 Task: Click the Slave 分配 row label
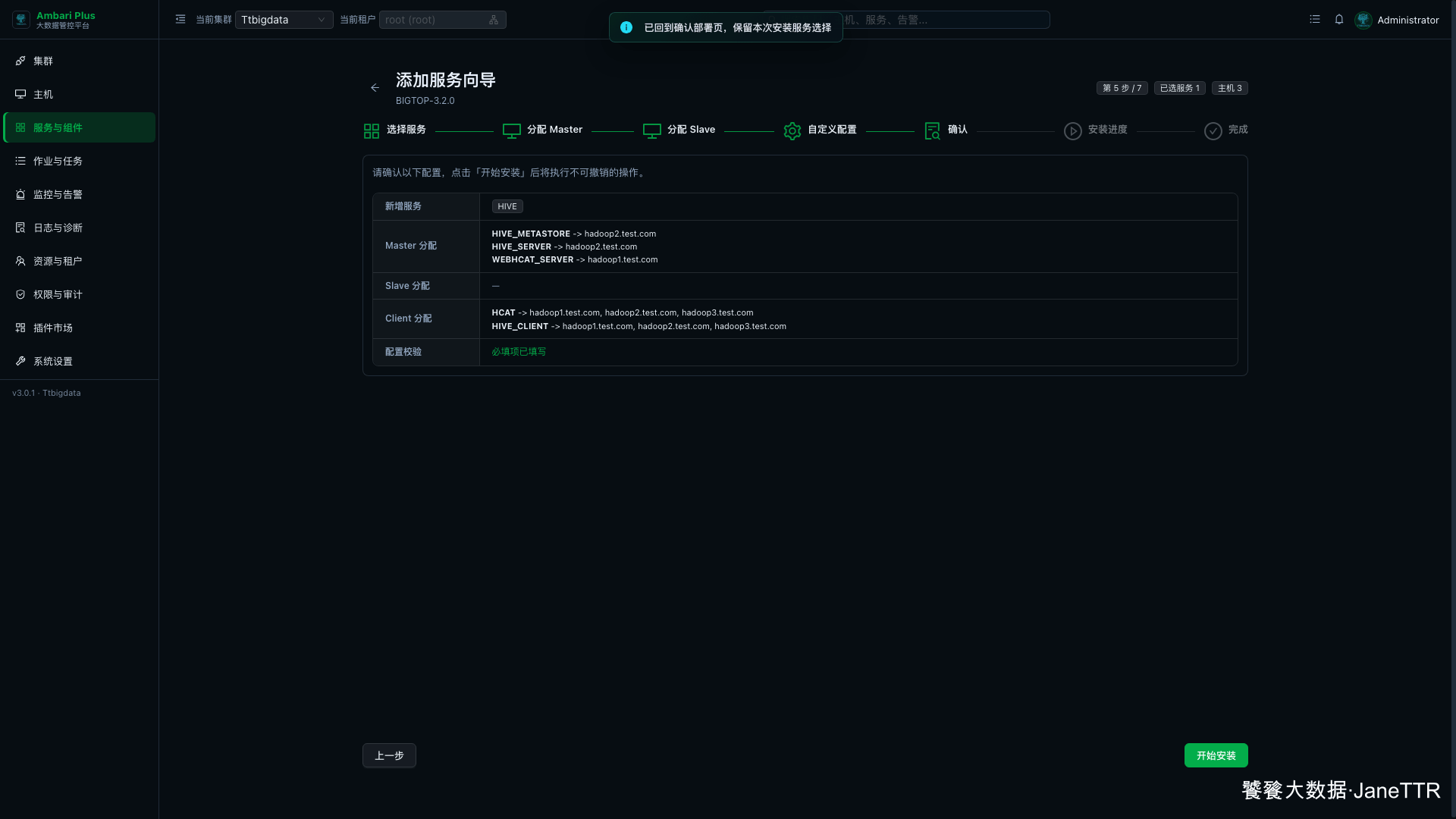pyautogui.click(x=407, y=286)
